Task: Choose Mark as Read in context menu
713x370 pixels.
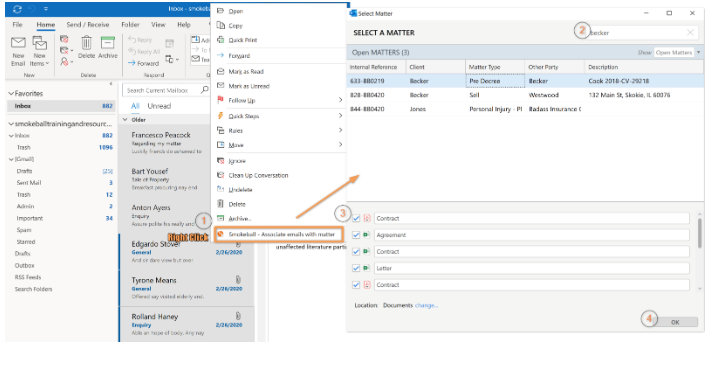Action: pyautogui.click(x=246, y=71)
